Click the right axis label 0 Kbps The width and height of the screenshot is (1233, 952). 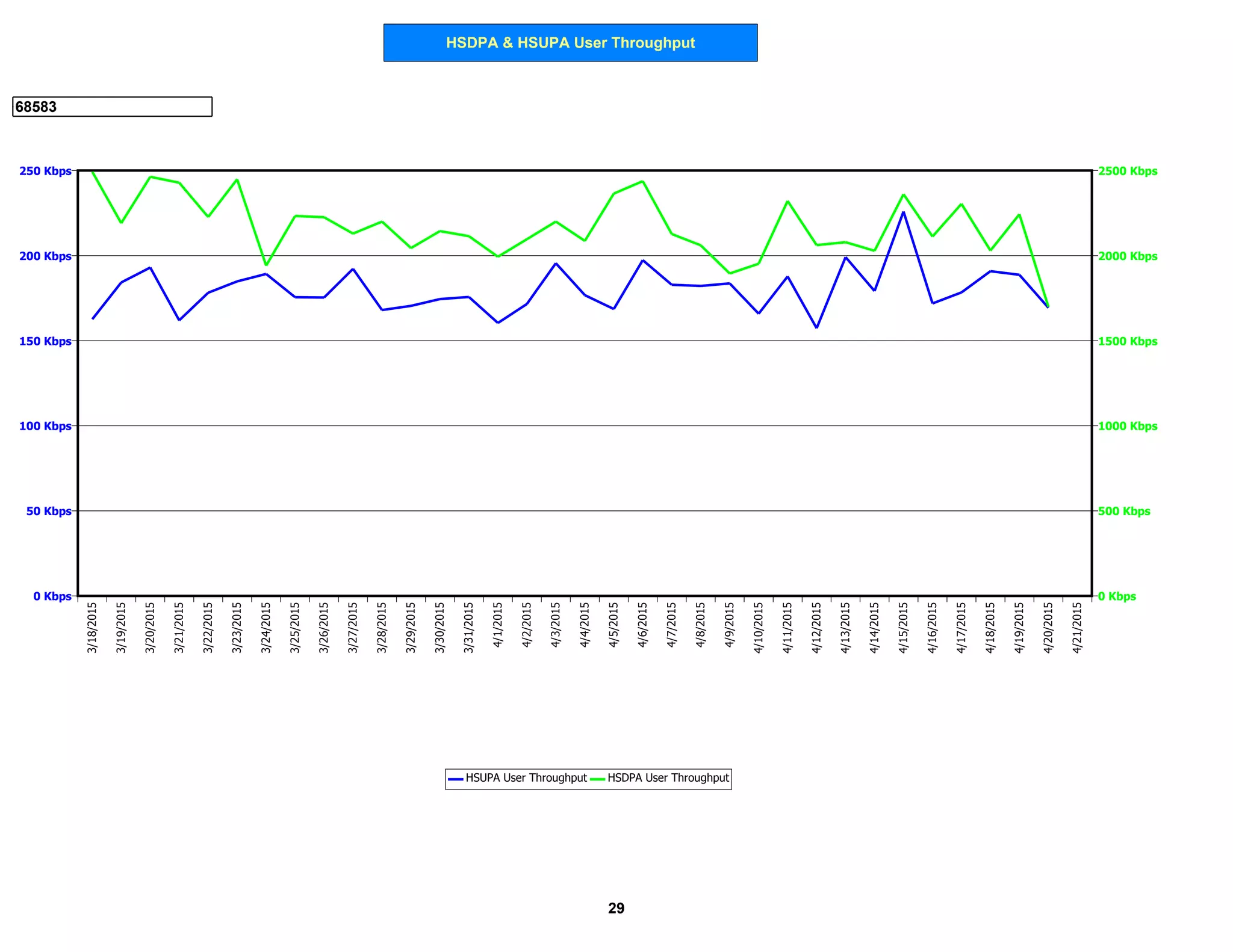pos(1117,596)
